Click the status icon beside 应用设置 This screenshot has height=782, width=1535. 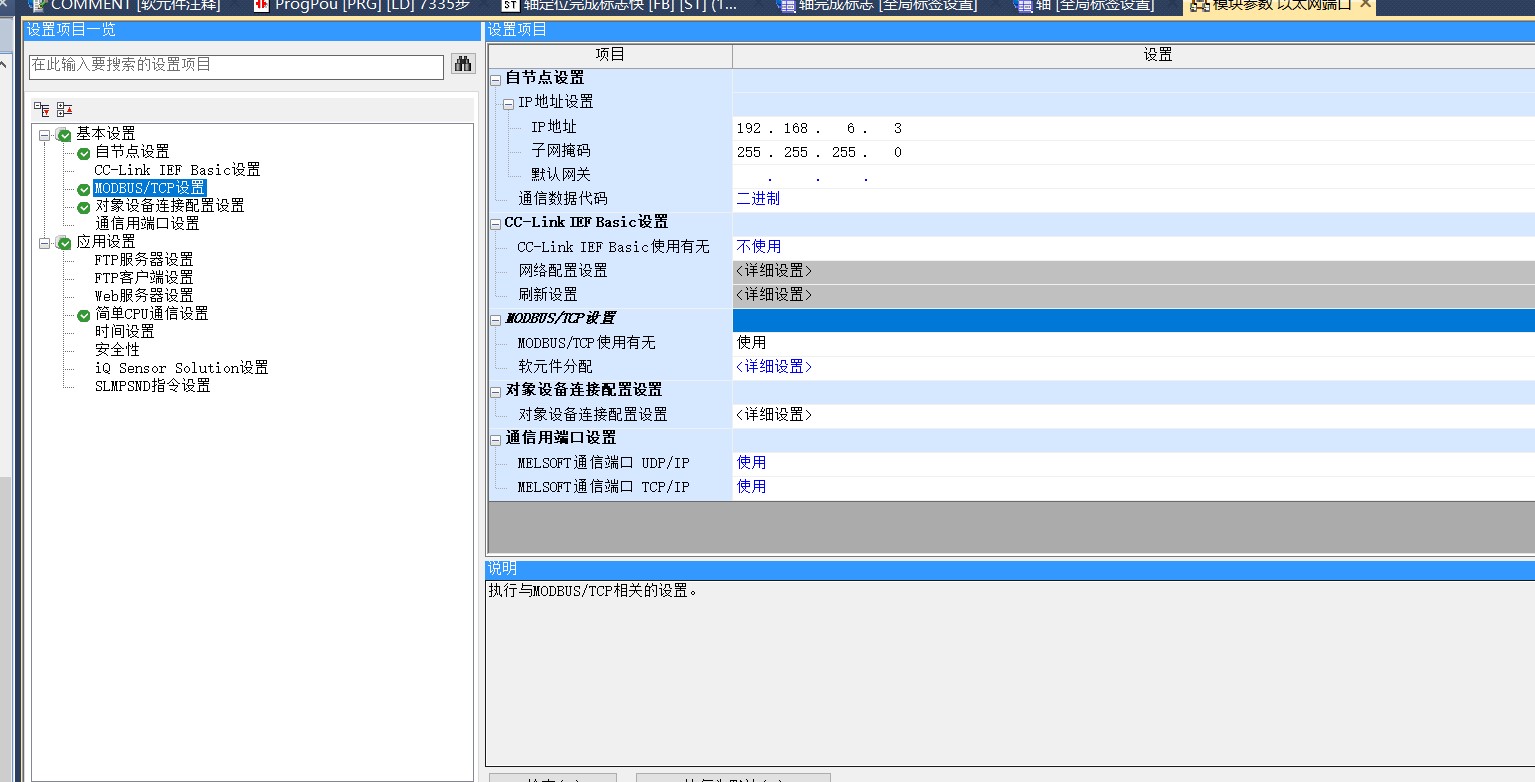[65, 243]
